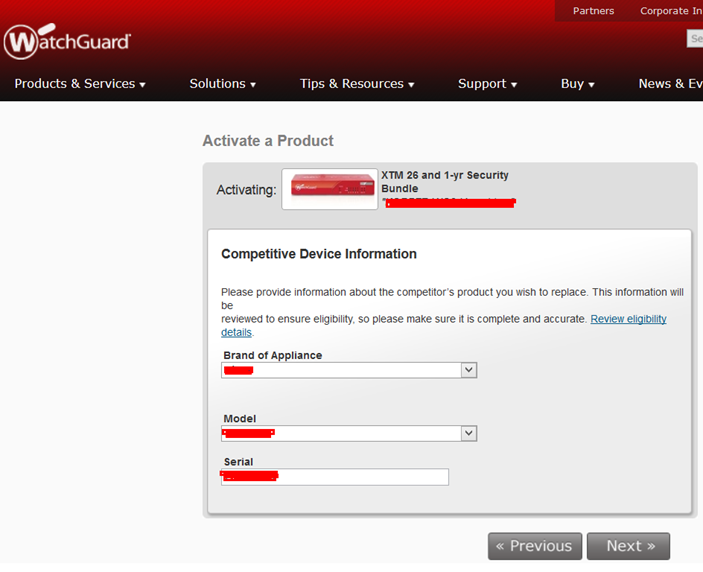703x572 pixels.
Task: Click the Activating: label
Action: point(246,190)
